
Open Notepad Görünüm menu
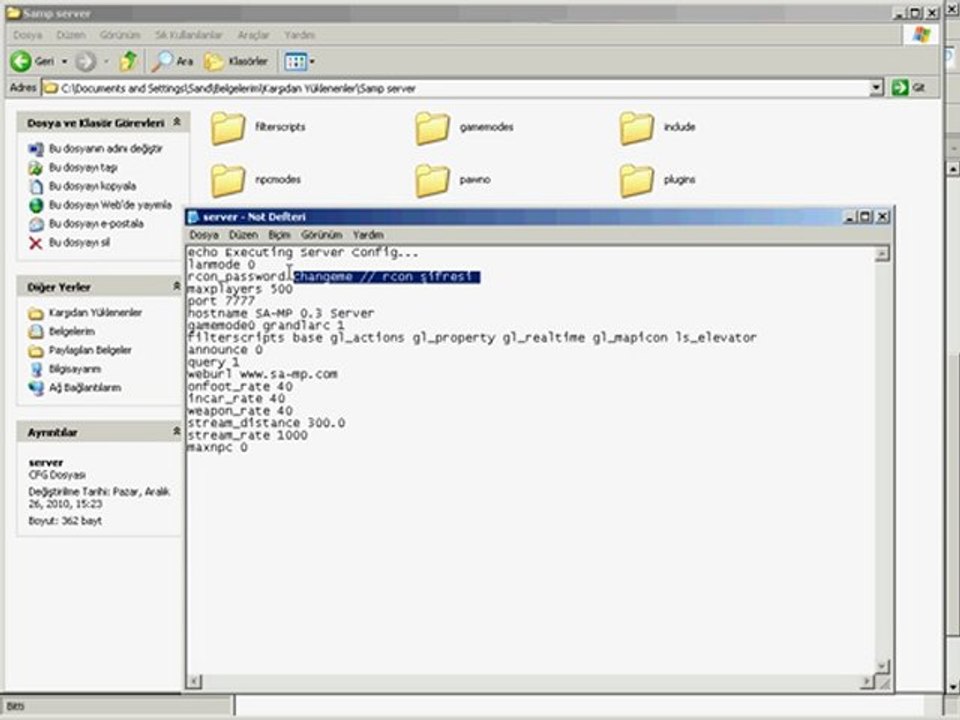coord(321,235)
